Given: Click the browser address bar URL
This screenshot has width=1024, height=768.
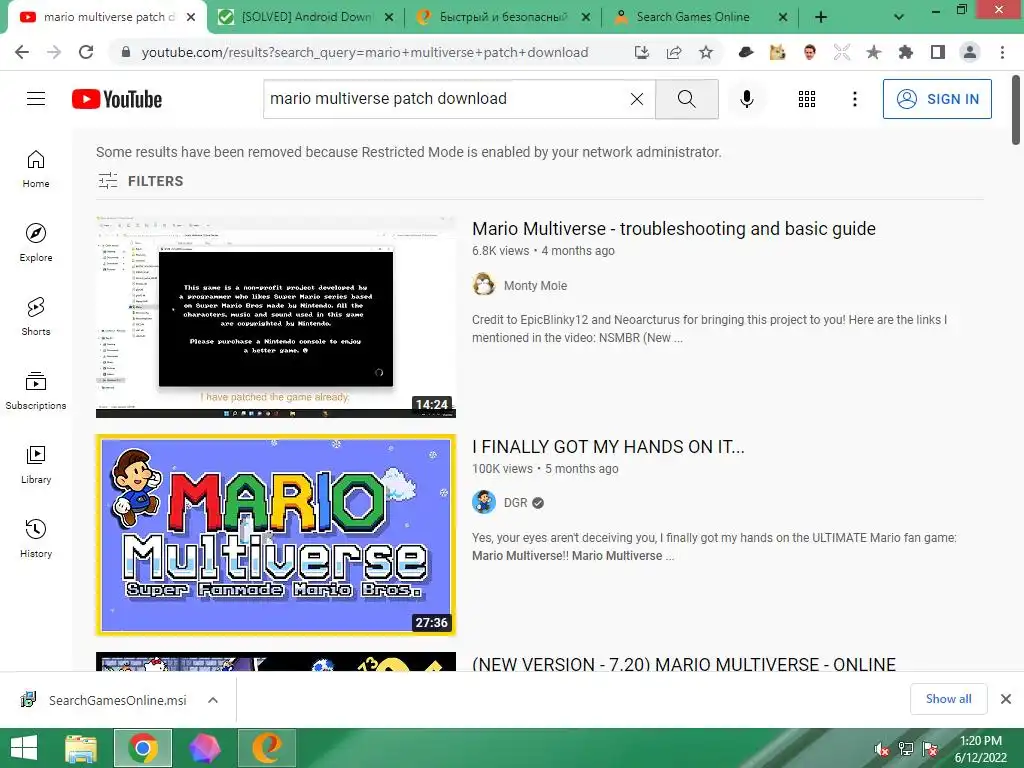Looking at the screenshot, I should 365,52.
